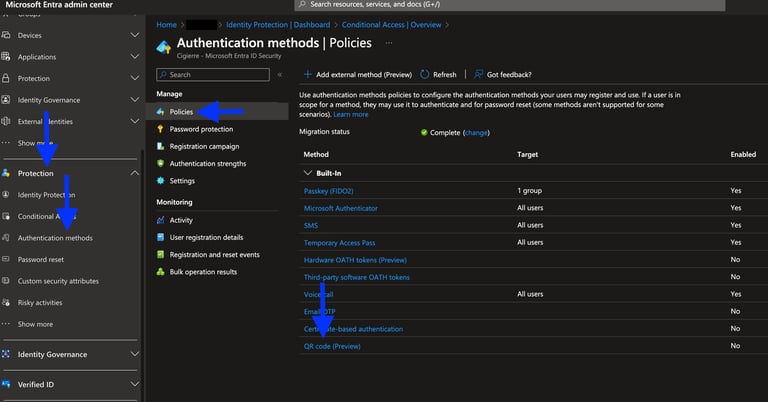
Task: Collapse the Built-In methods group
Action: pyautogui.click(x=308, y=173)
